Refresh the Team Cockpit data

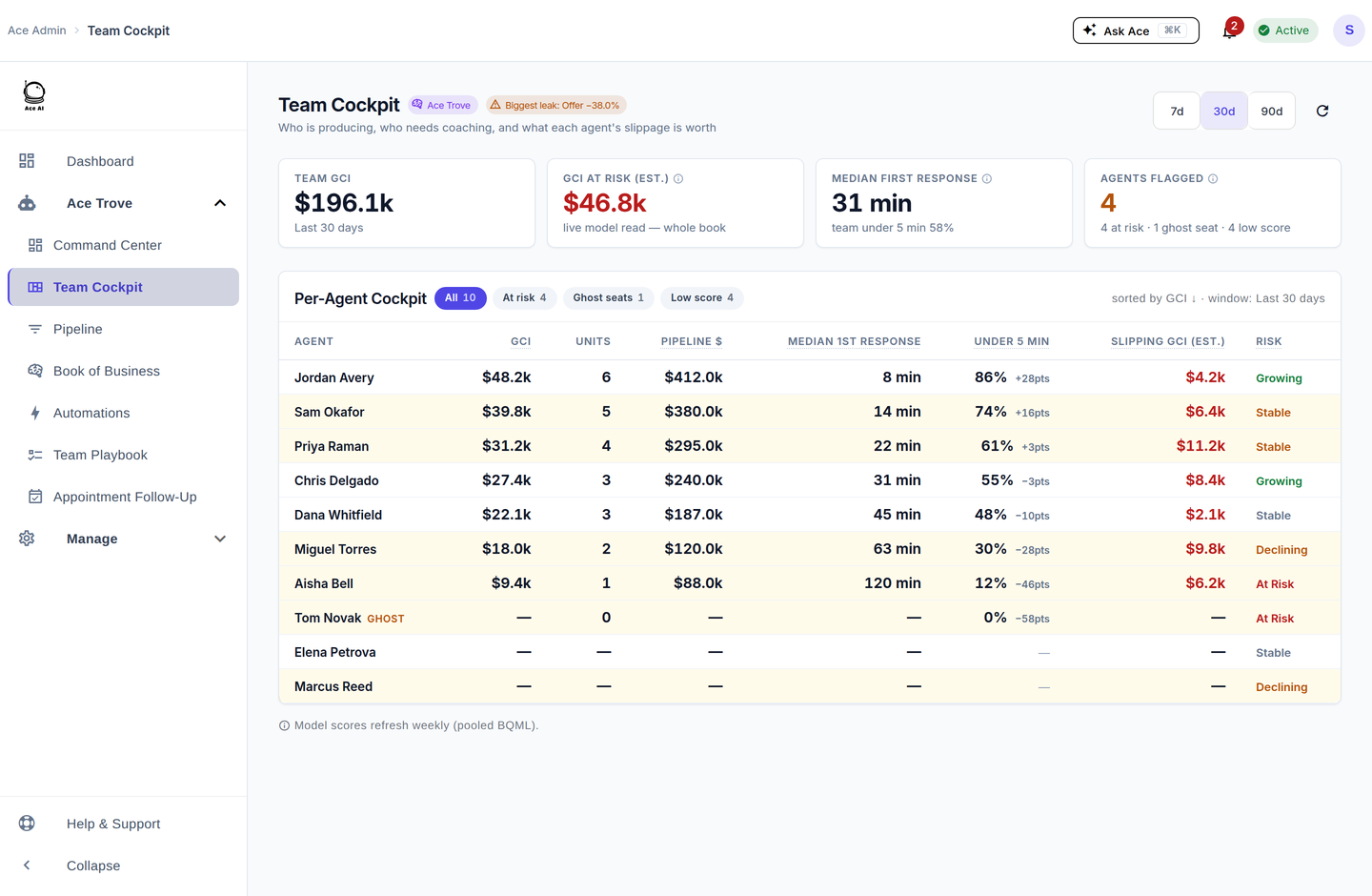(1322, 112)
